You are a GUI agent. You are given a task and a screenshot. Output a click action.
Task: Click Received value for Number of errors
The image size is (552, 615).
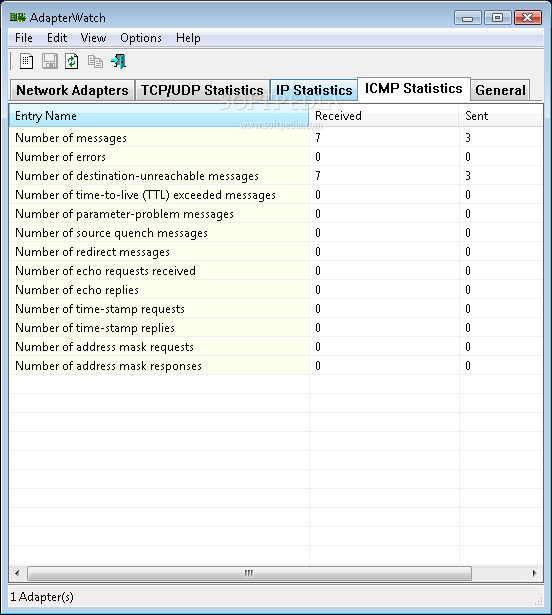[x=318, y=157]
